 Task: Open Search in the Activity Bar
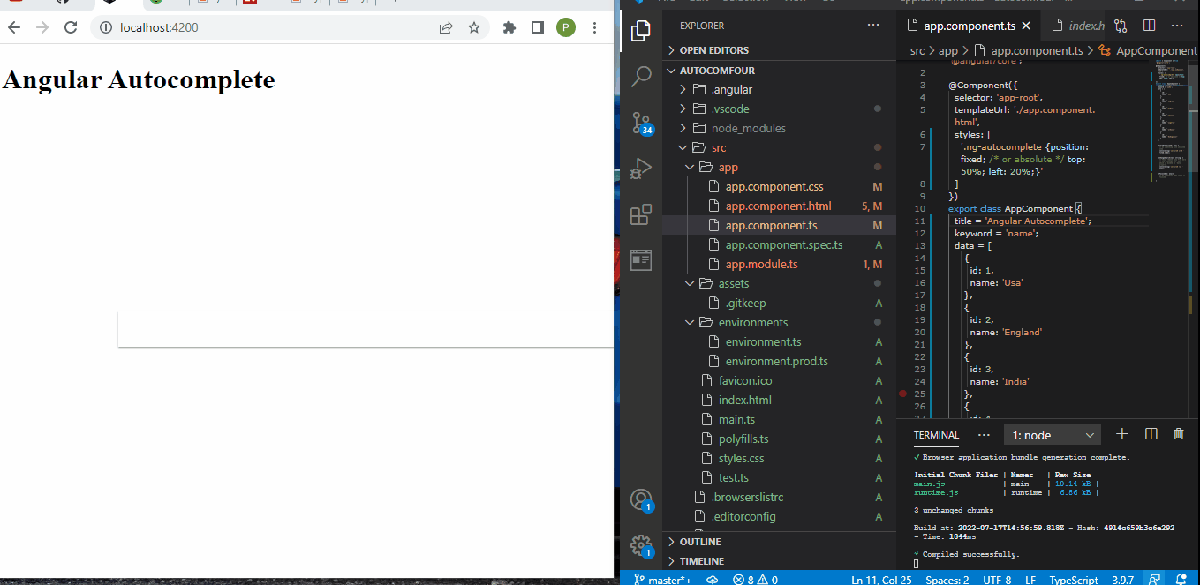[x=641, y=74]
